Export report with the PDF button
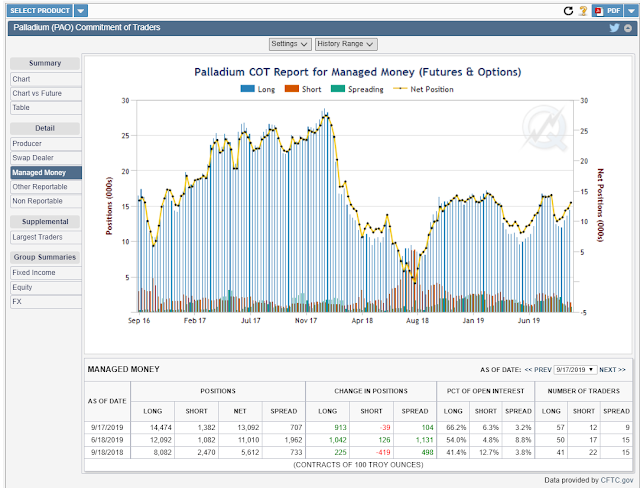Viewport: 640px width, 488px height. [x=608, y=11]
